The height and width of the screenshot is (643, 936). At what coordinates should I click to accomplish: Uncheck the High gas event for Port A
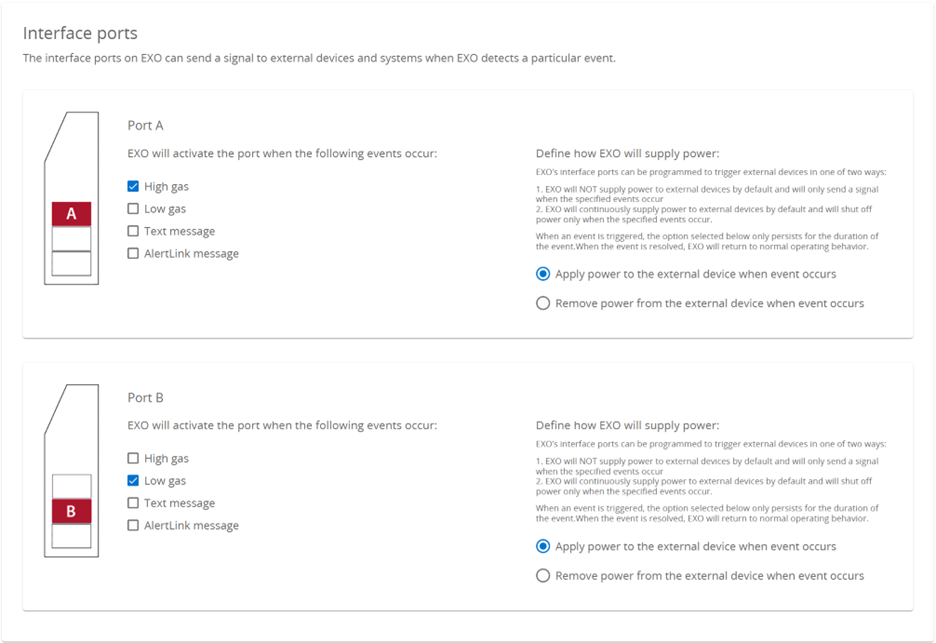[x=133, y=185]
